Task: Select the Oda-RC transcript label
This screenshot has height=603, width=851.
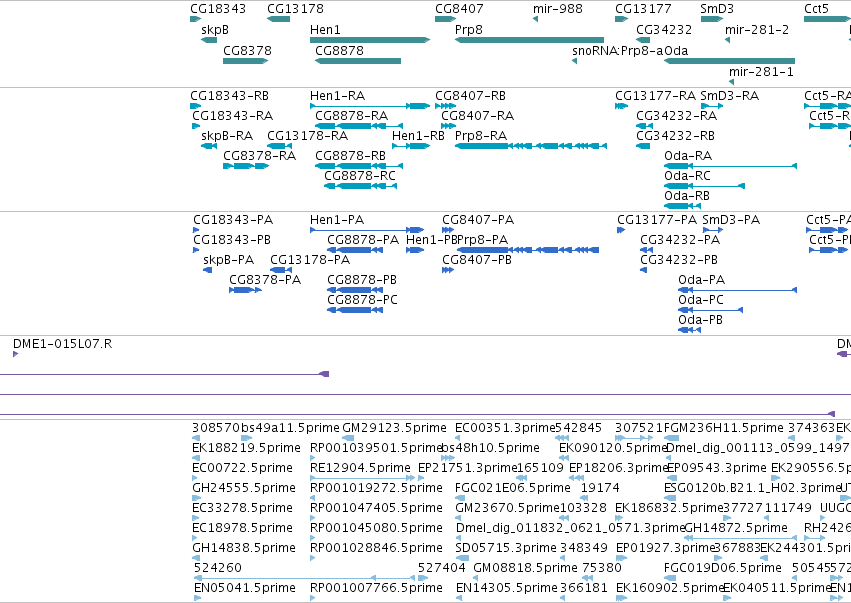Action: tap(688, 176)
